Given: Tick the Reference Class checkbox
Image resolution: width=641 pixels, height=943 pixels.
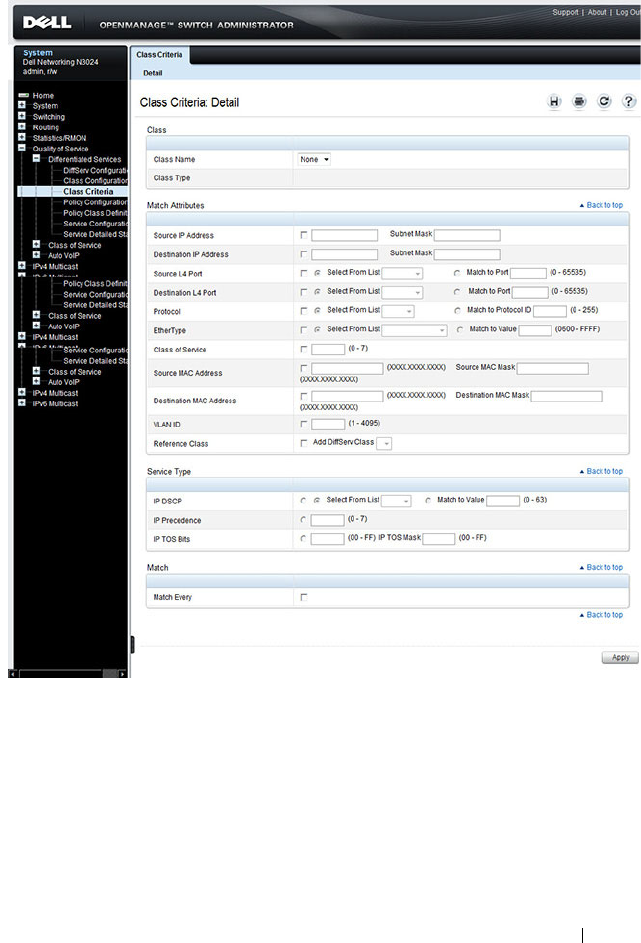Looking at the screenshot, I should pos(304,443).
